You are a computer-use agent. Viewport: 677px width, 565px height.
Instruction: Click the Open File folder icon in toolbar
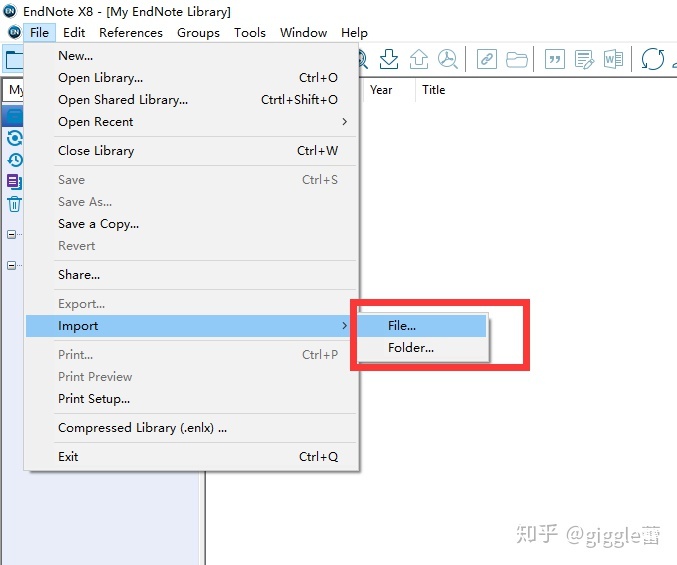(516, 59)
